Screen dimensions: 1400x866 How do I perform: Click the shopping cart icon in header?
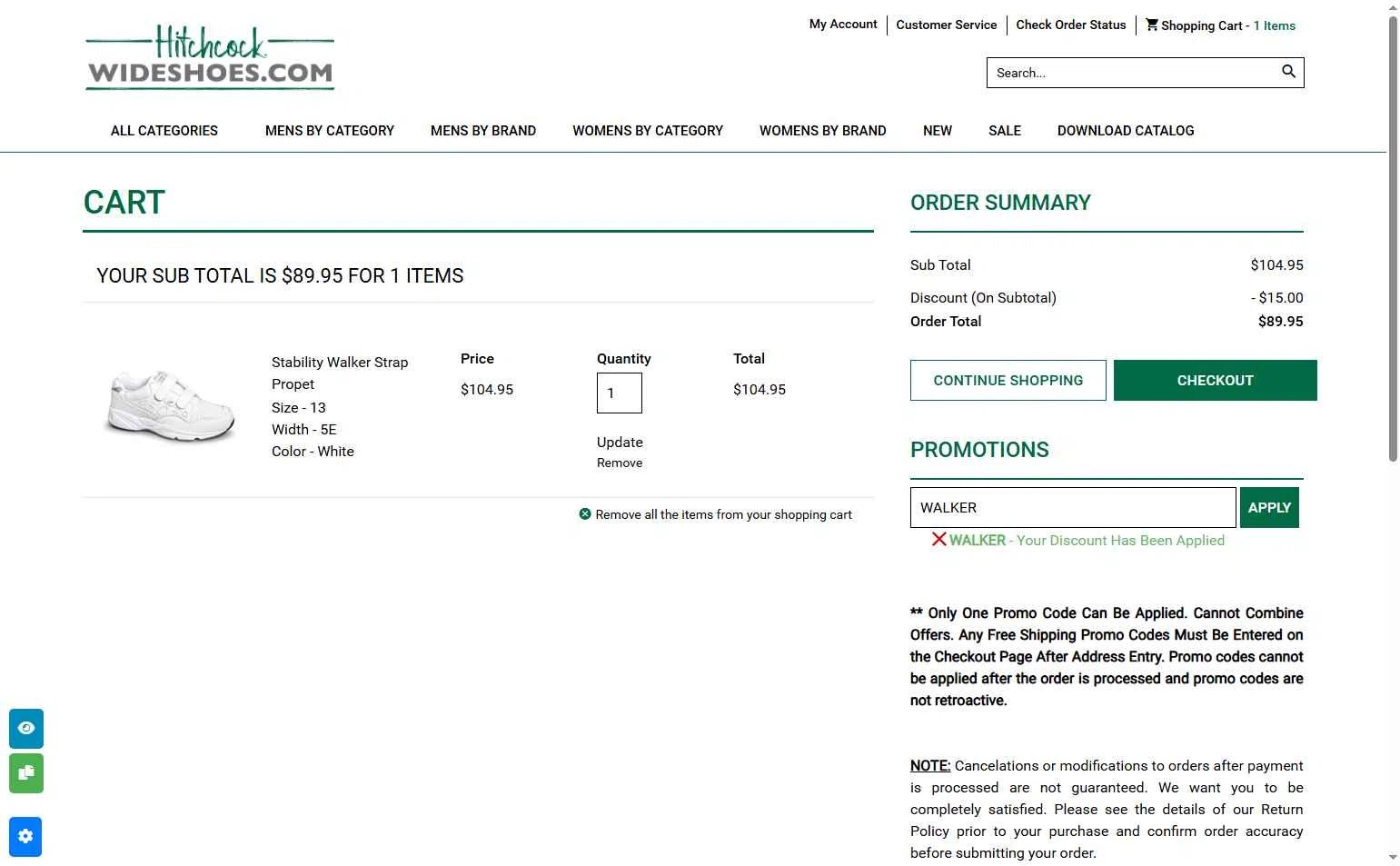click(1152, 25)
